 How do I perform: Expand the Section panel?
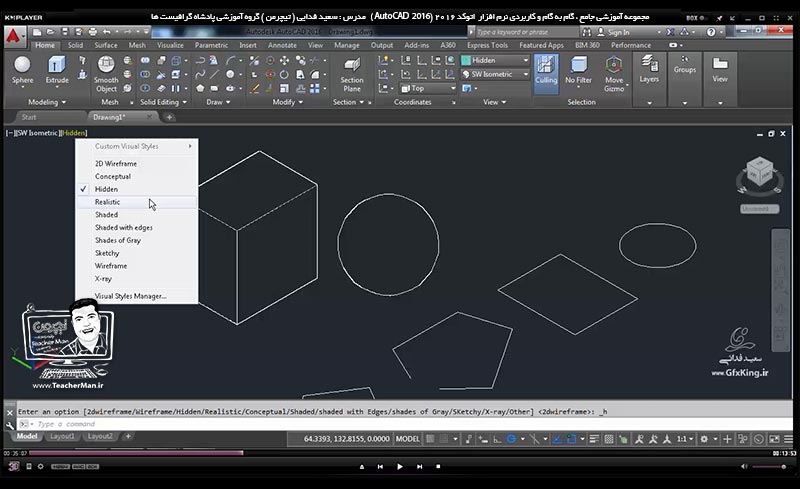[348, 102]
